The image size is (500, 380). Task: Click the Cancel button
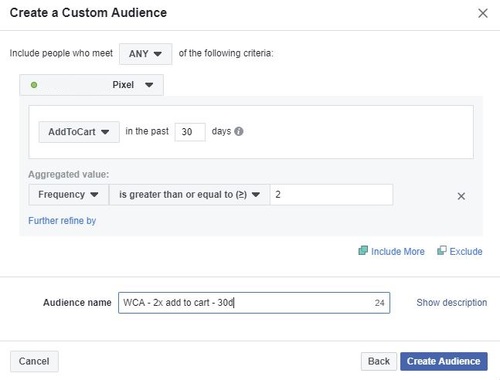34,361
